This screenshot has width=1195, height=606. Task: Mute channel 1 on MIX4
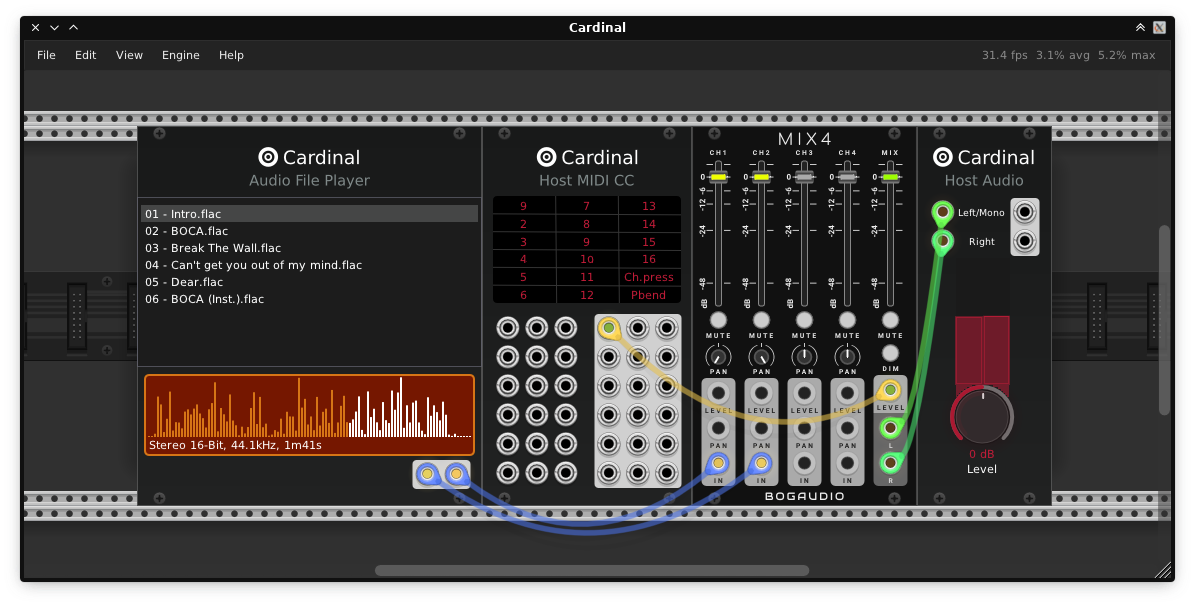pyautogui.click(x=718, y=320)
